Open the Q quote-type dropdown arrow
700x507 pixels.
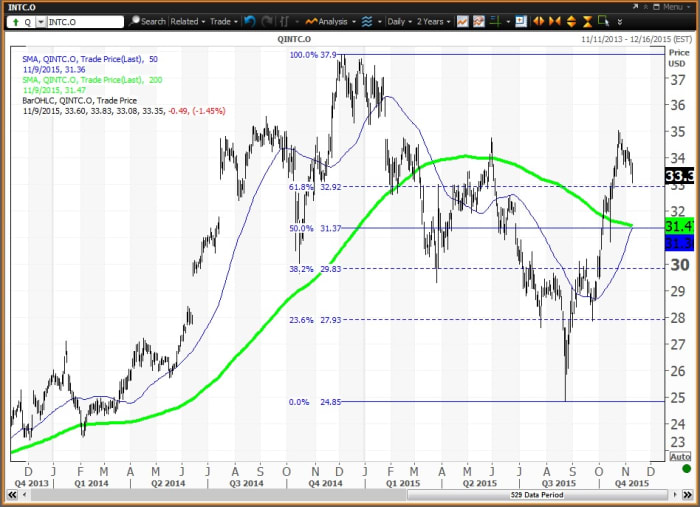point(41,22)
